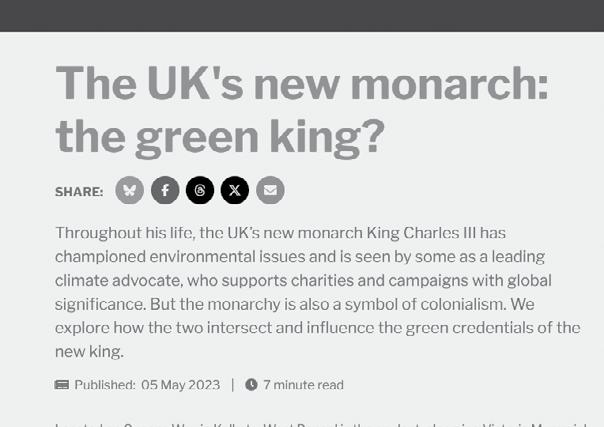Click the word 'colonialism' in the summary

[461, 305]
